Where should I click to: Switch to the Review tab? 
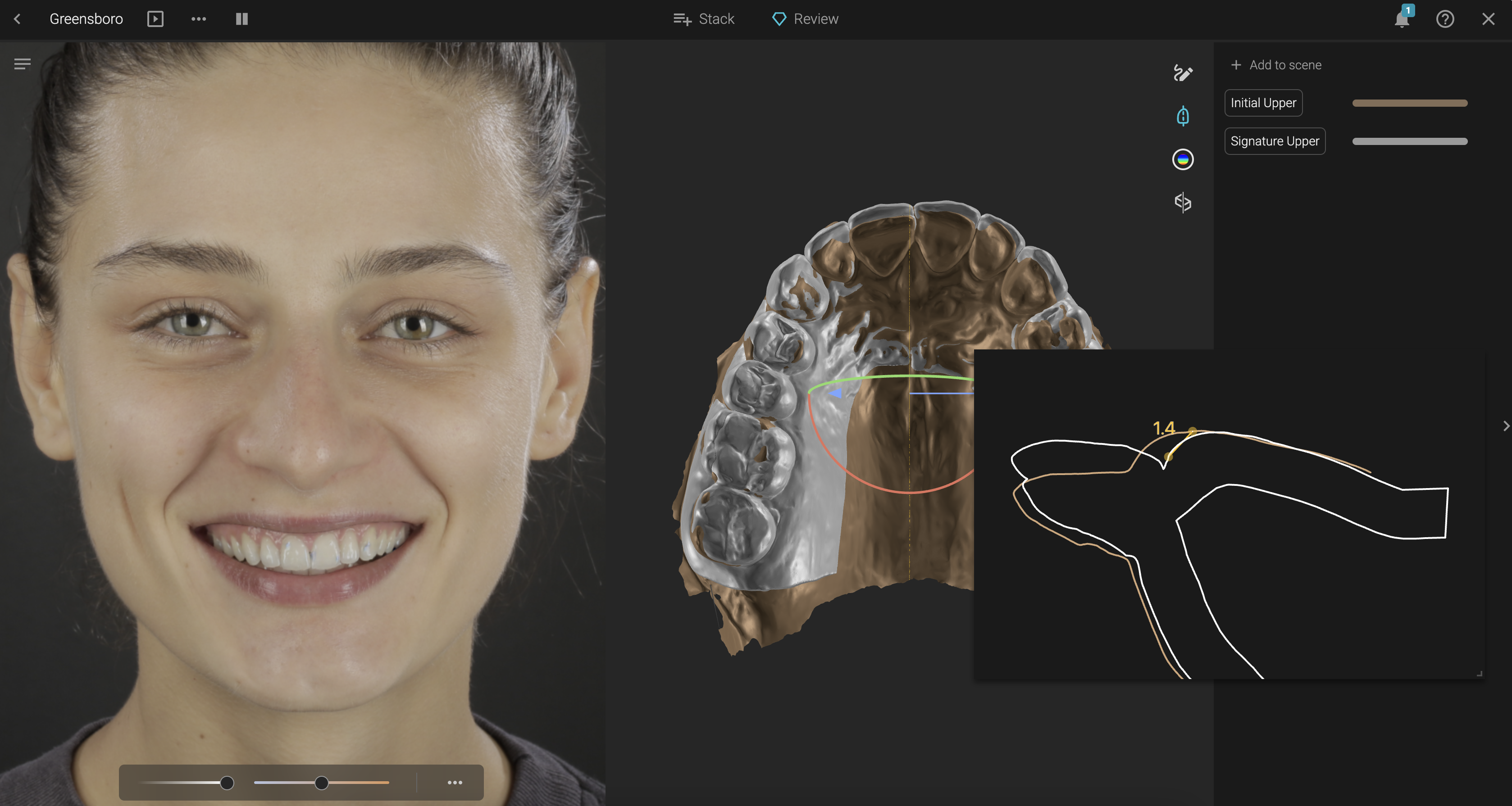(805, 19)
